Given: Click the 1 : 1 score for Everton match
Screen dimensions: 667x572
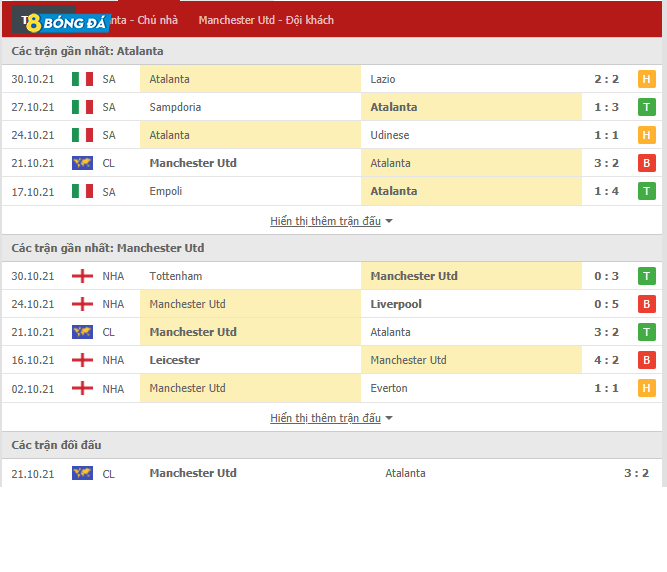Looking at the screenshot, I should pos(606,388).
